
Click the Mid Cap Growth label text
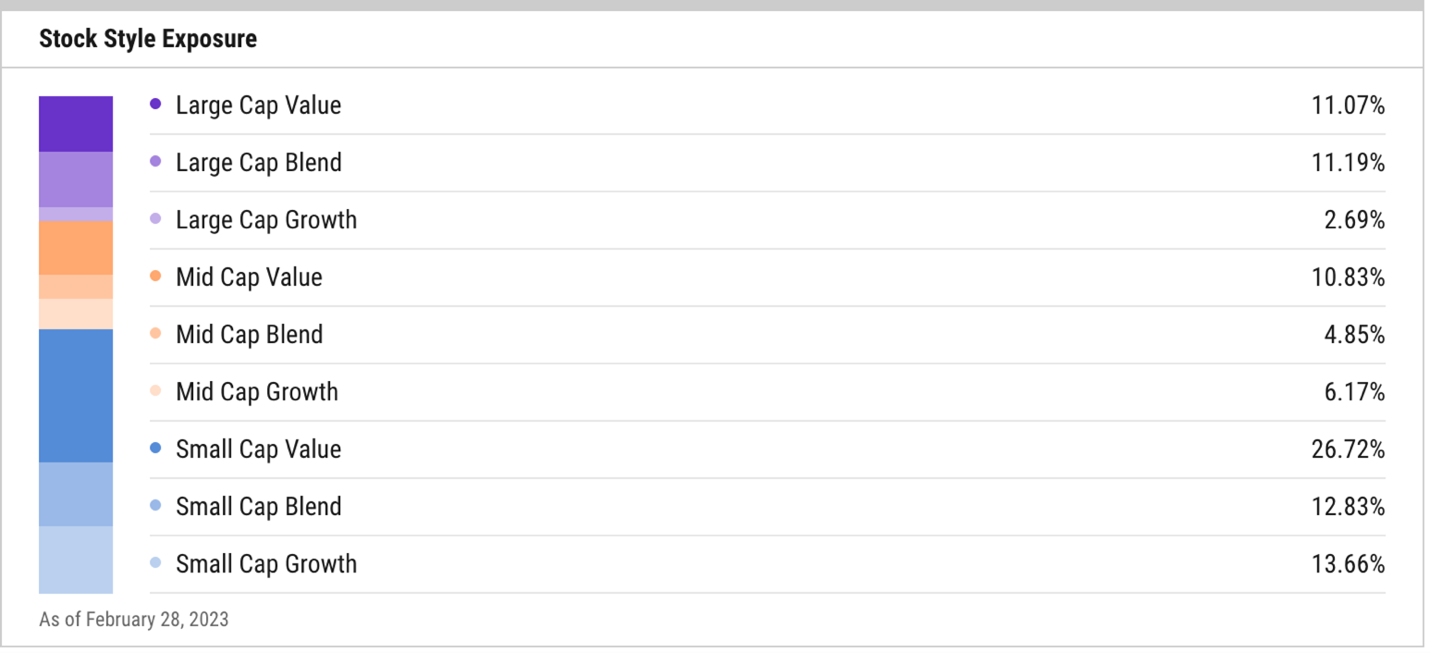click(x=257, y=391)
